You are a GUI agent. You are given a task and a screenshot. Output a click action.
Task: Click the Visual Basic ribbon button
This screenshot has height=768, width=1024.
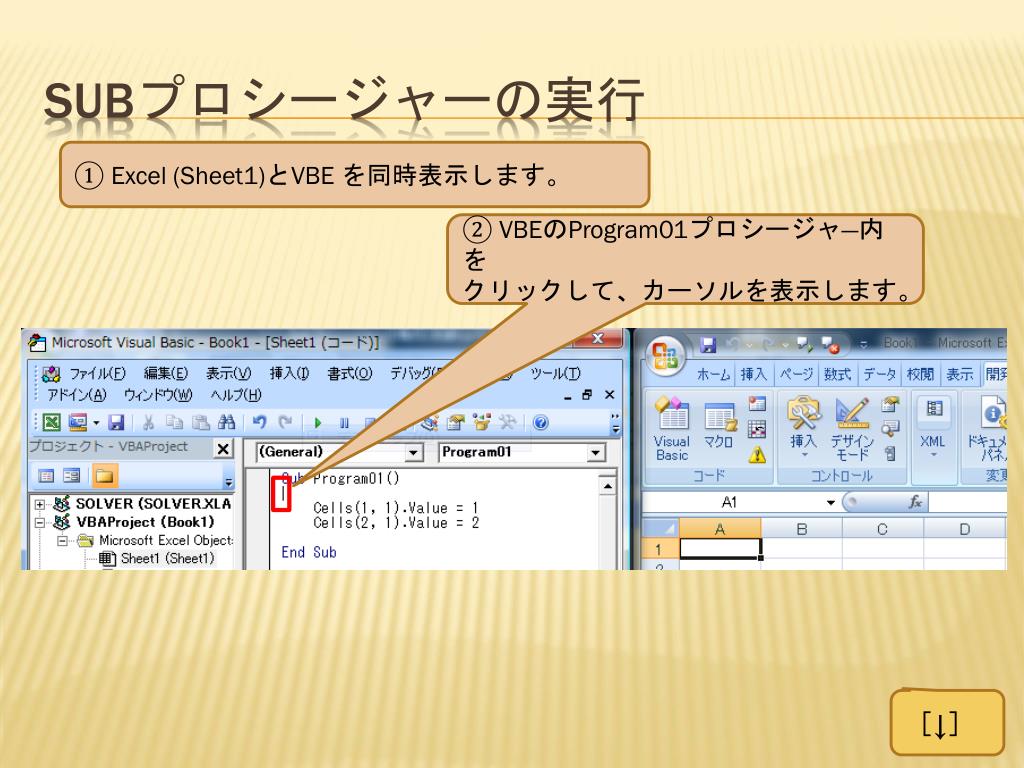point(672,429)
